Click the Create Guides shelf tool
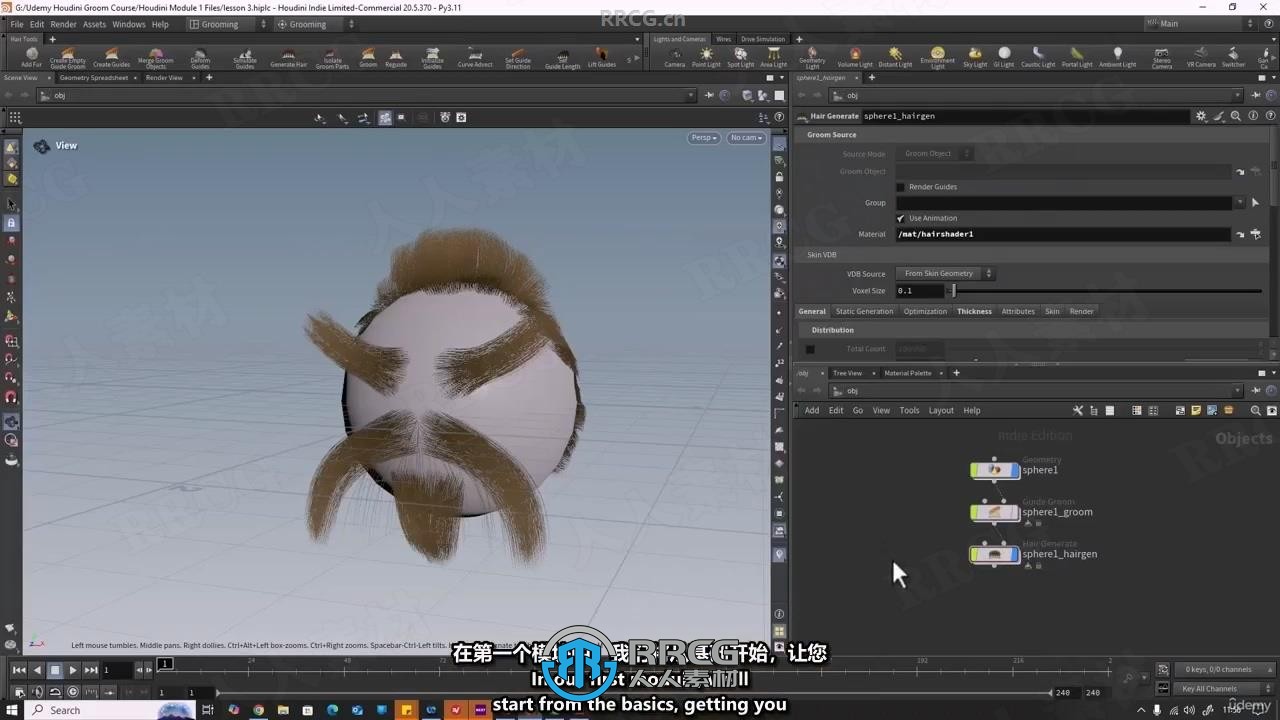This screenshot has width=1280, height=720. [112, 58]
